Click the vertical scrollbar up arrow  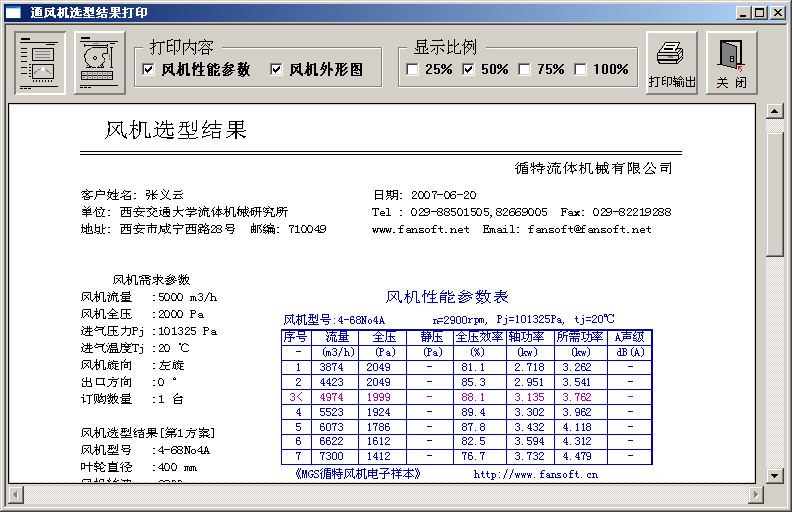774,111
